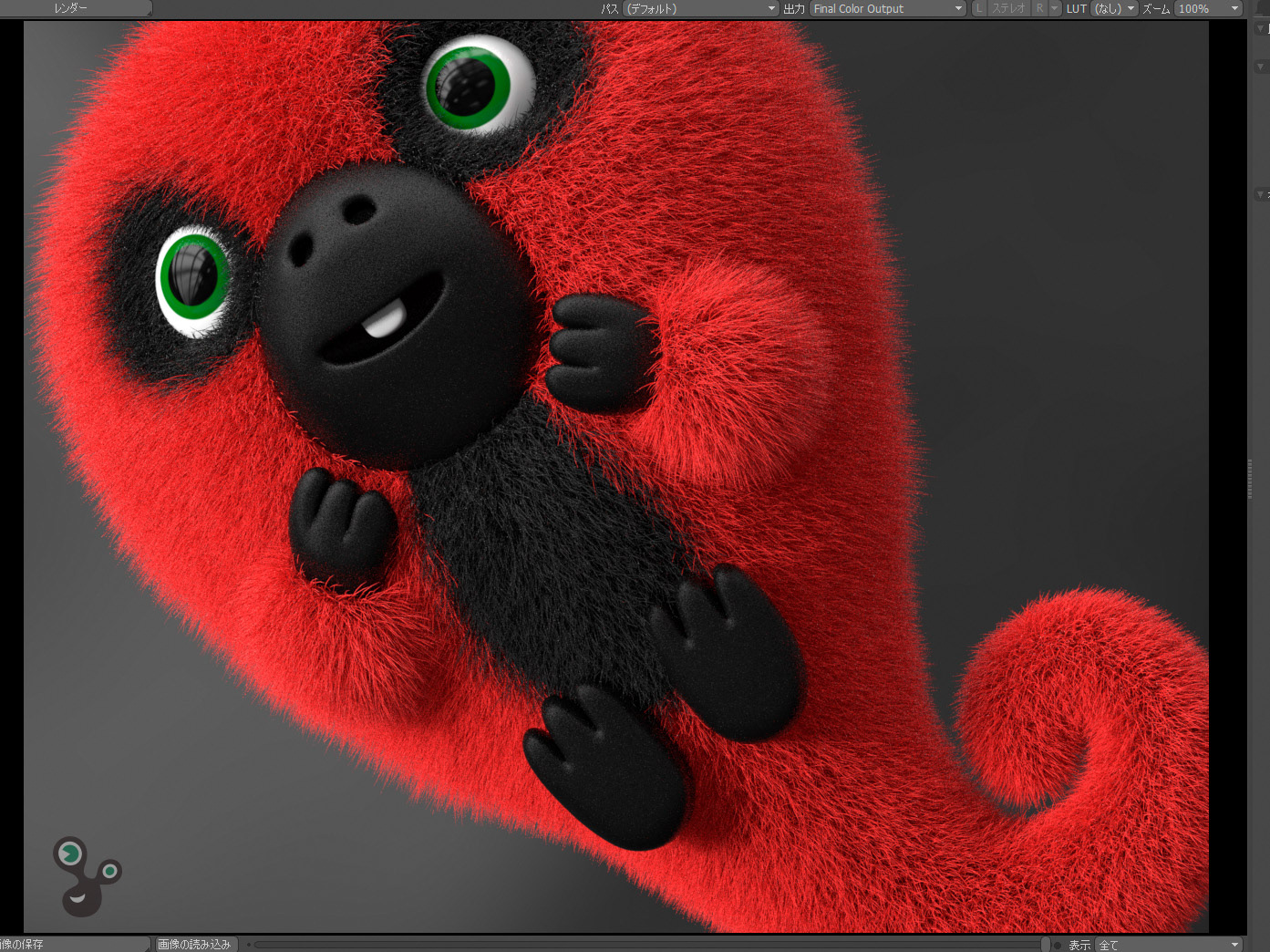
Task: Open the stereo options dropdown arrow
Action: point(1055,8)
